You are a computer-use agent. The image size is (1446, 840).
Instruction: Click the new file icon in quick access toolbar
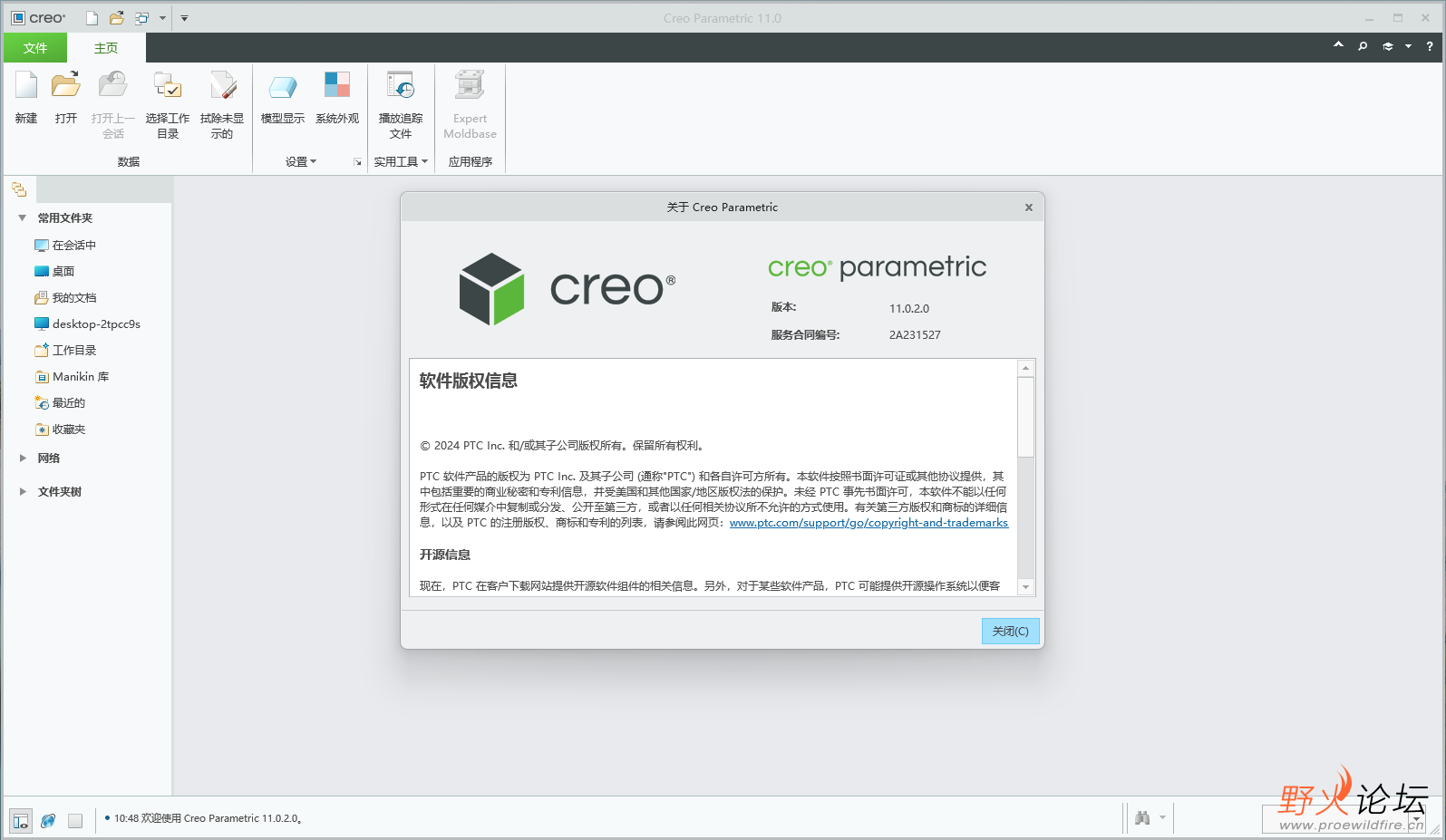click(x=92, y=18)
